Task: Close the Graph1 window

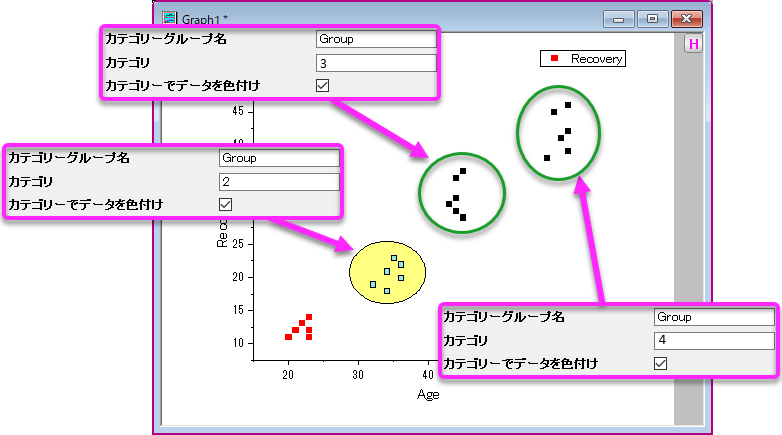Action: 686,19
